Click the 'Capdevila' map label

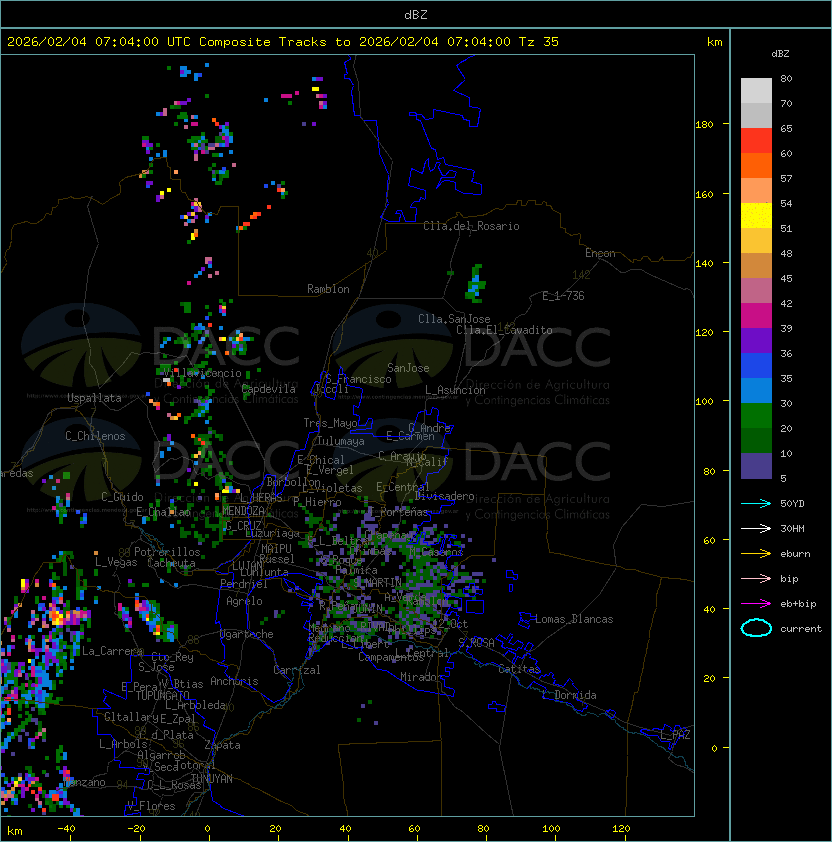[x=269, y=389]
